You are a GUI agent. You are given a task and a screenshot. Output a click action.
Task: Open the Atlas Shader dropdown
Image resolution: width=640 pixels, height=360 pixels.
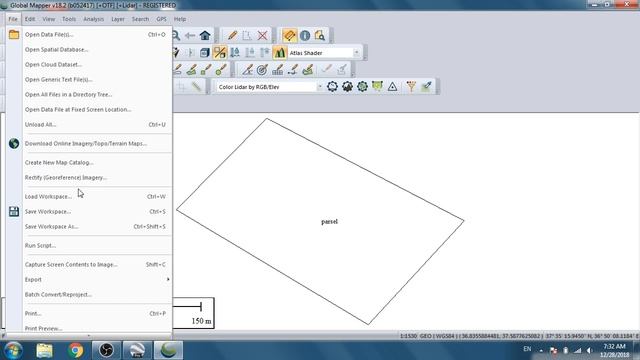pos(324,53)
